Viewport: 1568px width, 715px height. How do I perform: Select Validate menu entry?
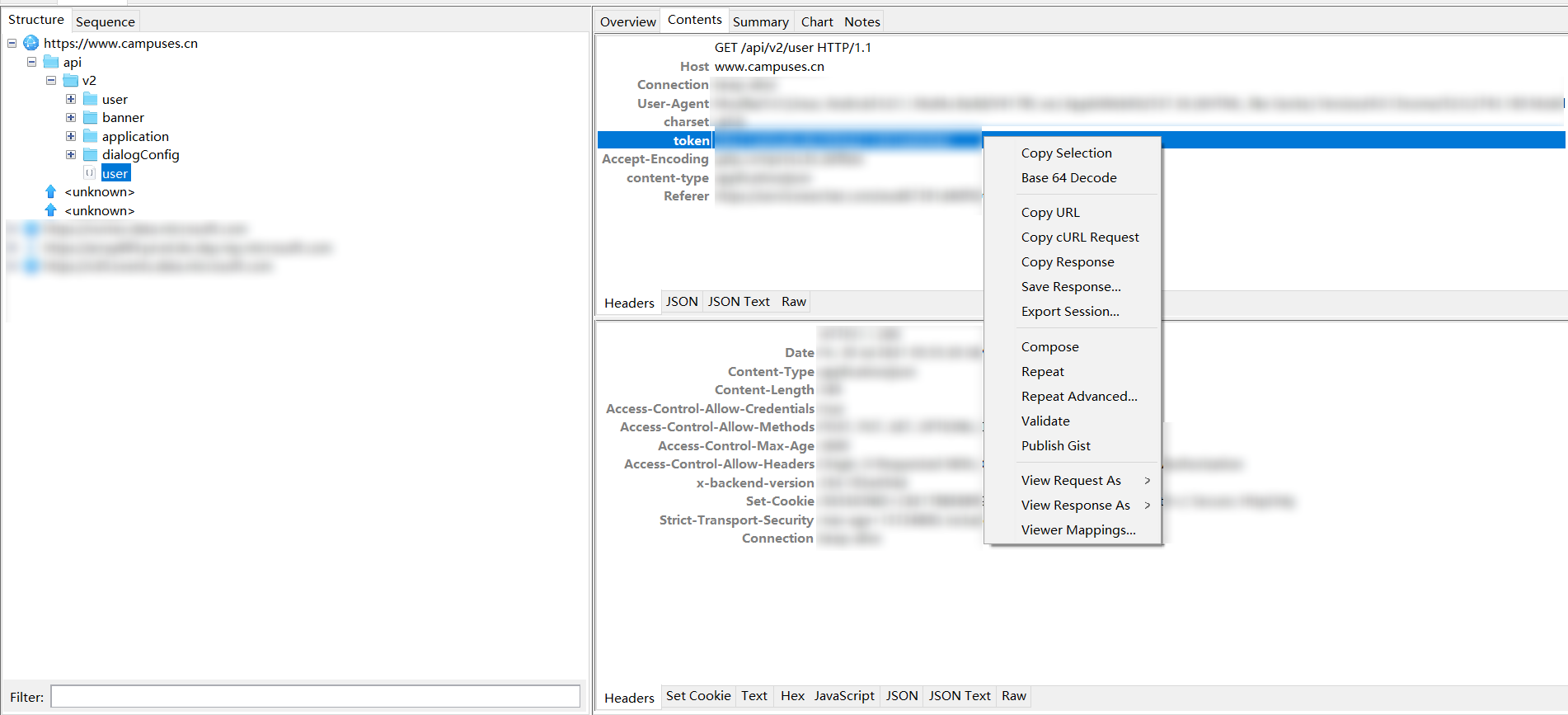pos(1073,421)
